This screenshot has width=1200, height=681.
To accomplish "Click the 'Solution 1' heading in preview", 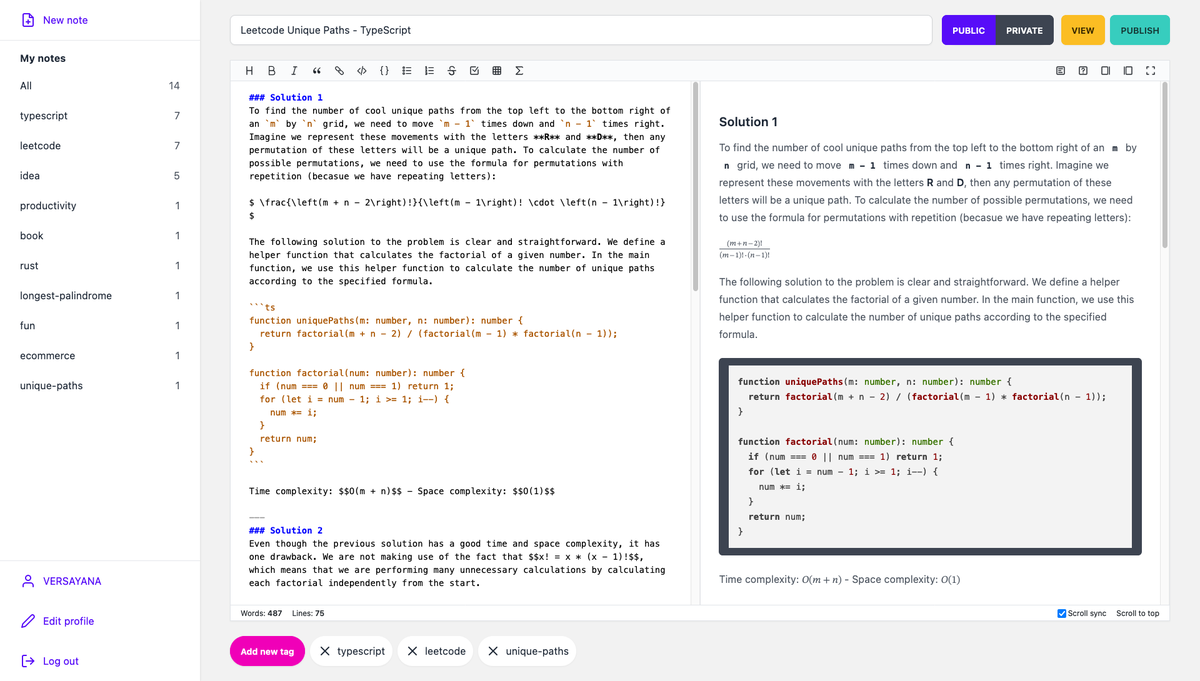I will (x=748, y=122).
